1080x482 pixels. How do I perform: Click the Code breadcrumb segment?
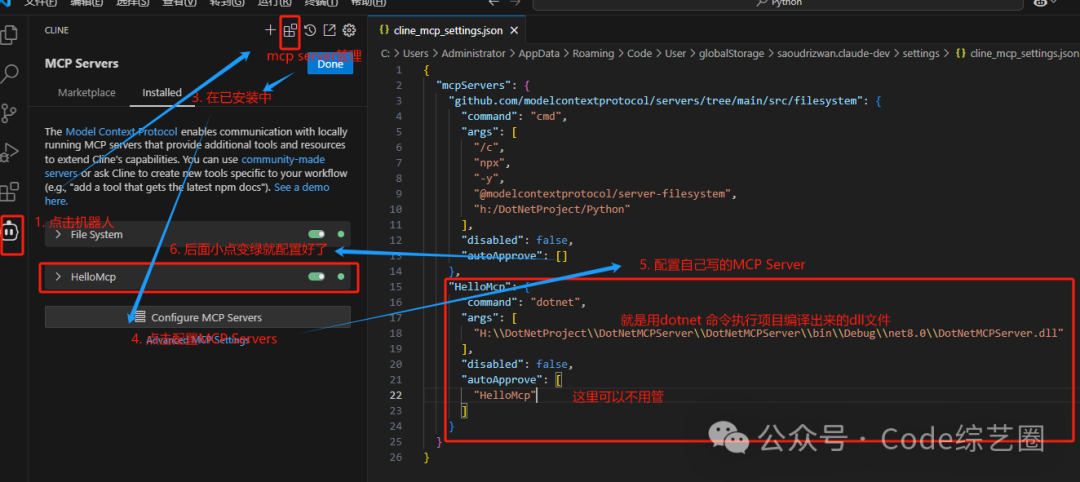[x=639, y=53]
